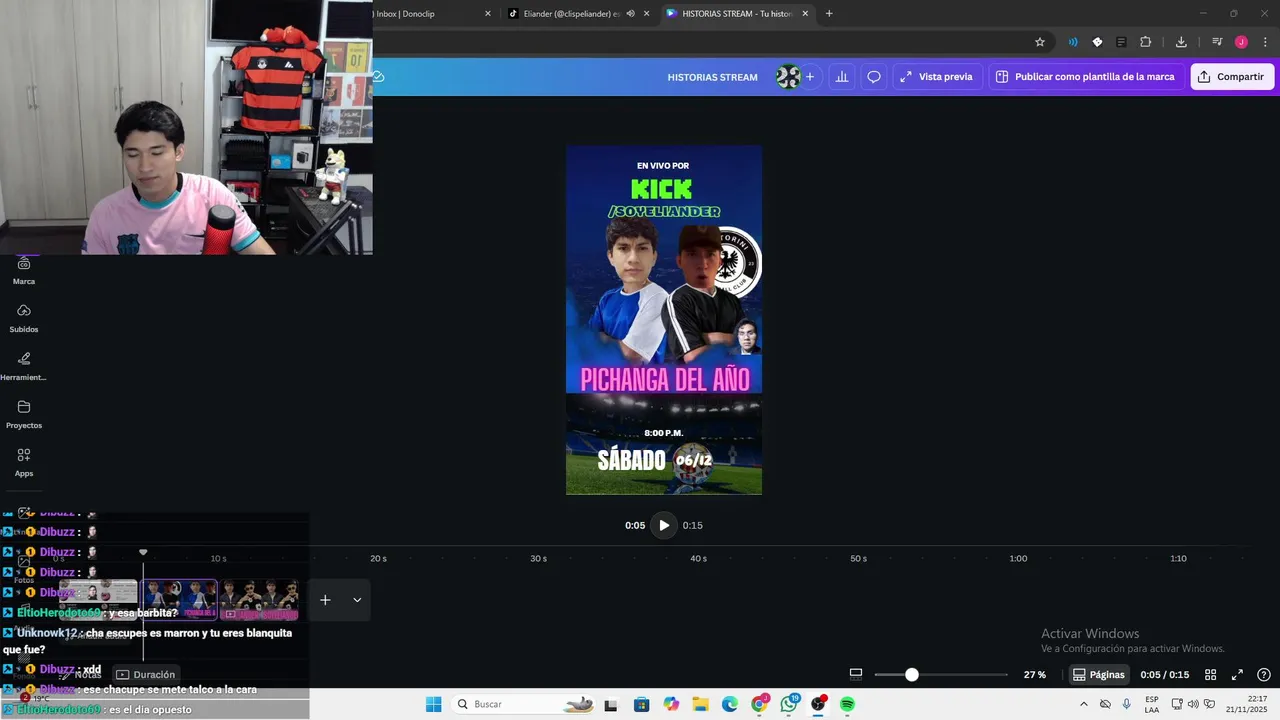Close the HISTORIAS STREAM tab
The height and width of the screenshot is (720, 1280).
805,14
